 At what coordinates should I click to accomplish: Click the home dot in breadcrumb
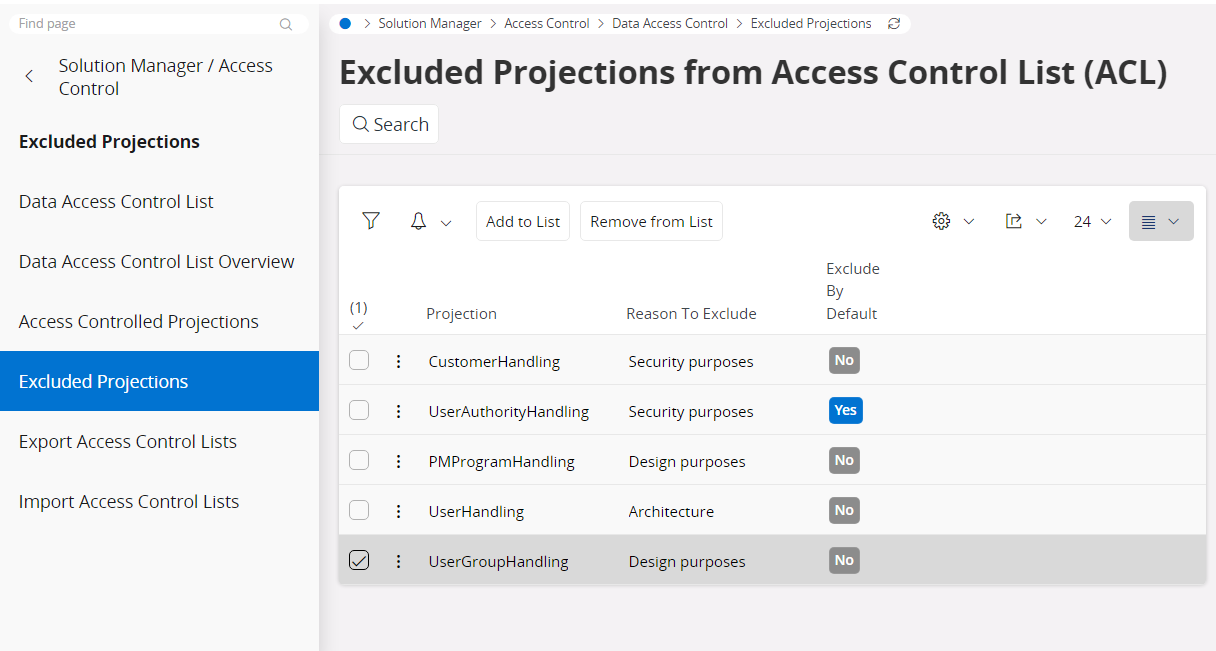[345, 24]
